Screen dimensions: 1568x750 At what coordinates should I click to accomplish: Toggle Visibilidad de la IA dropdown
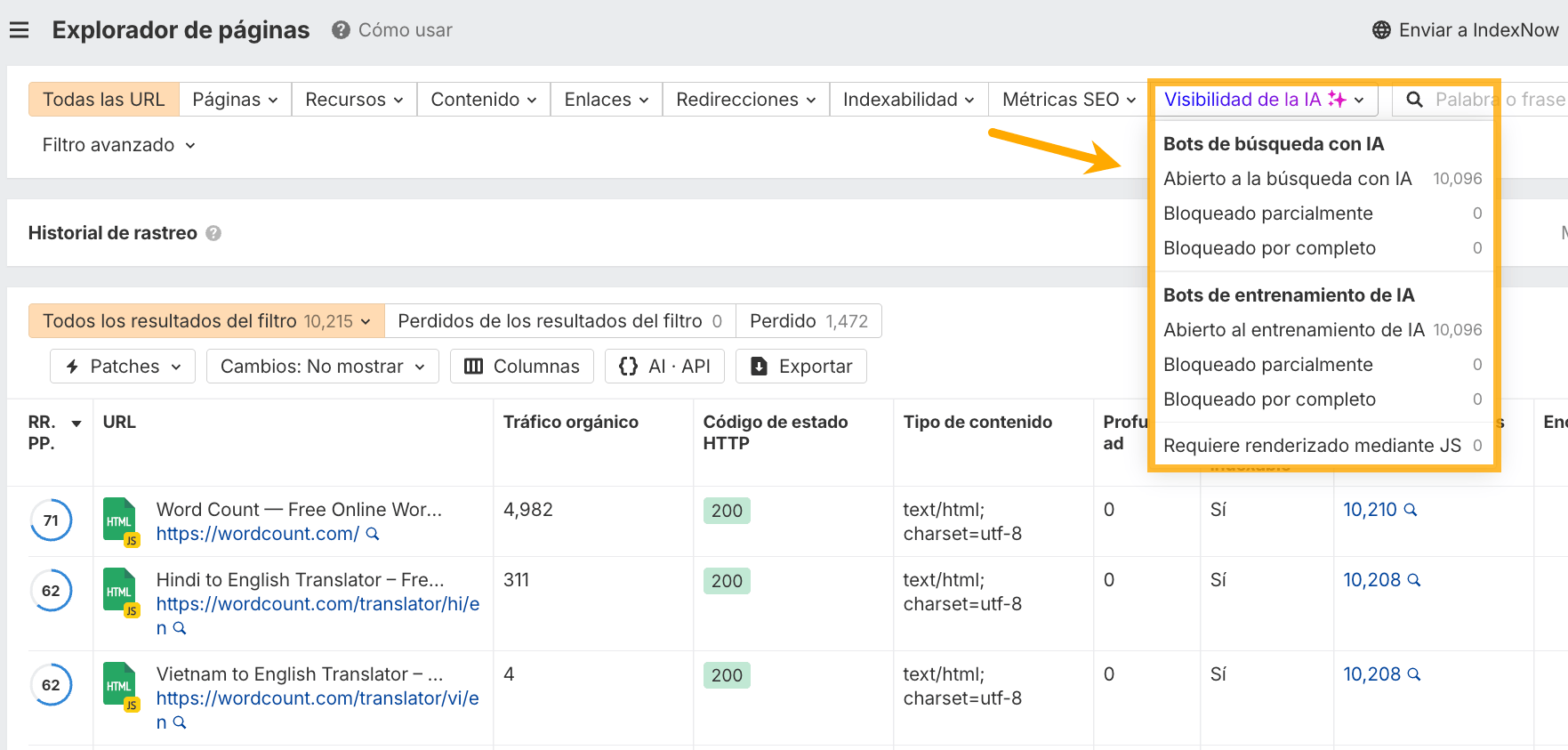(x=1265, y=100)
